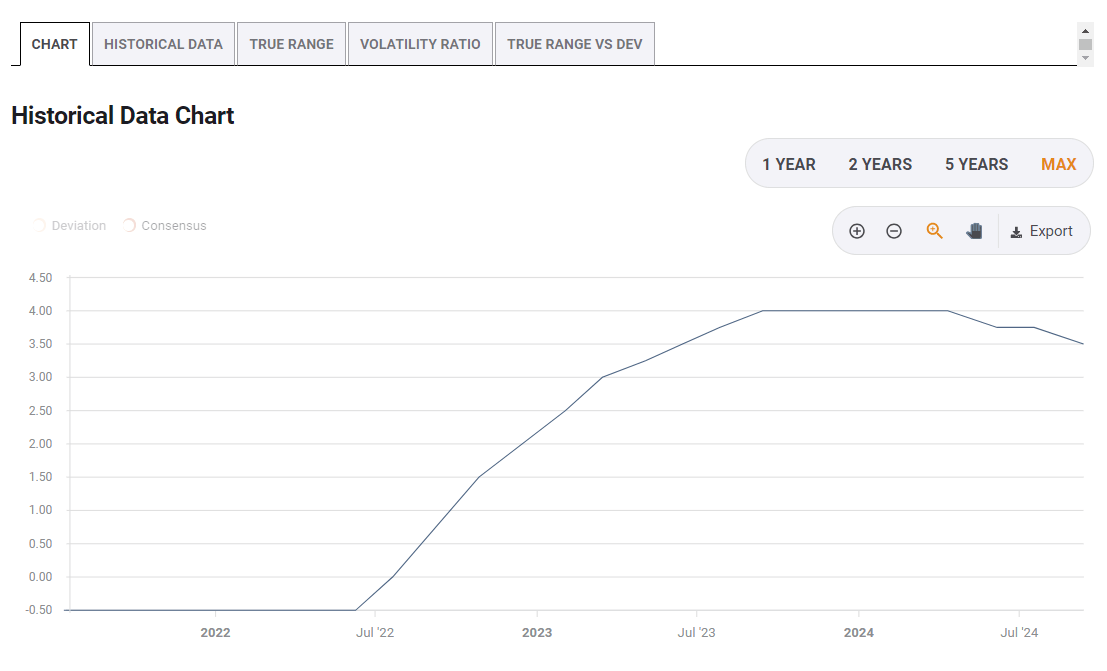
Task: Click the Chart tab
Action: pyautogui.click(x=55, y=44)
